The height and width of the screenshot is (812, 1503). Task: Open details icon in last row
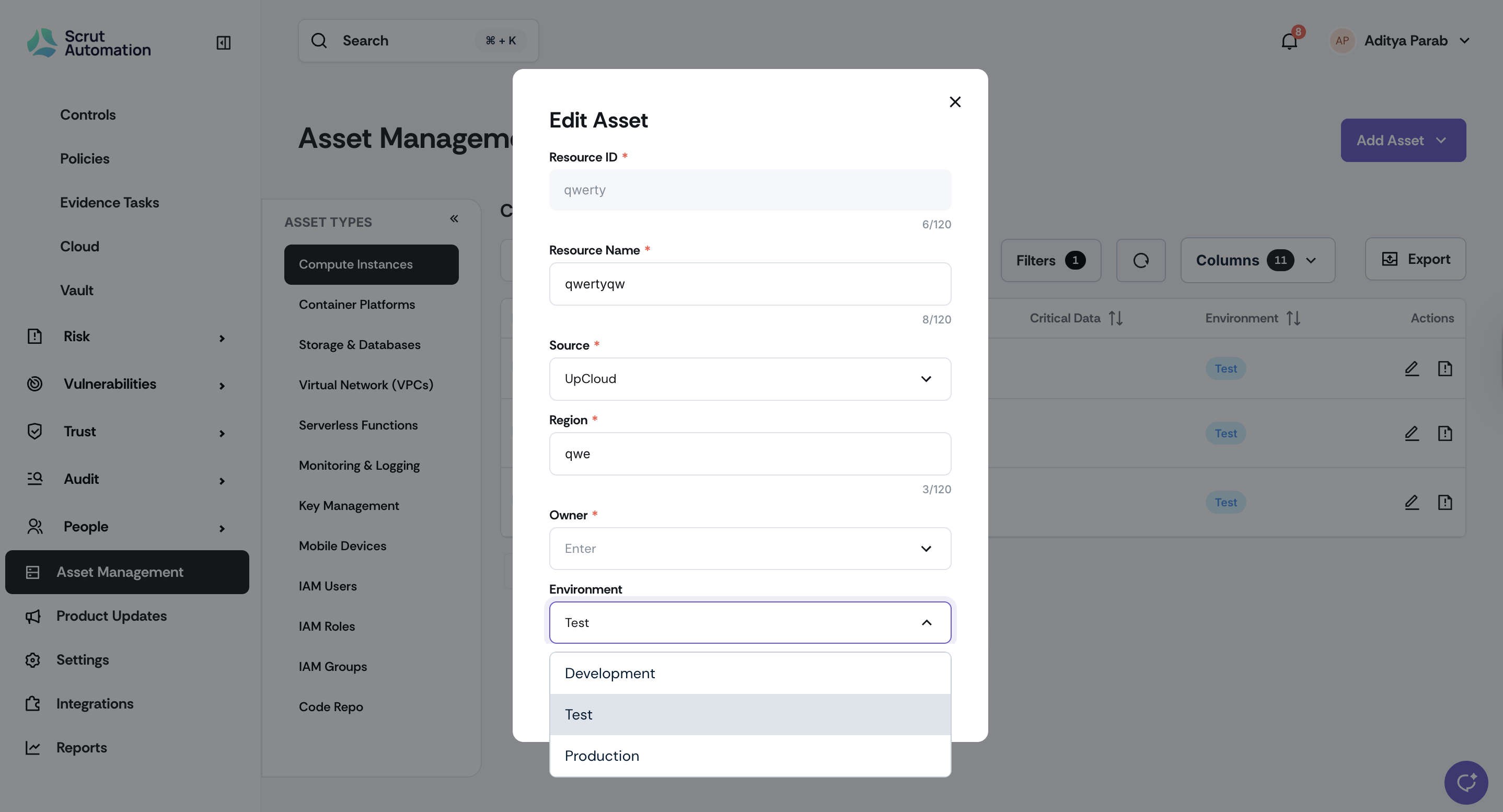pos(1444,502)
